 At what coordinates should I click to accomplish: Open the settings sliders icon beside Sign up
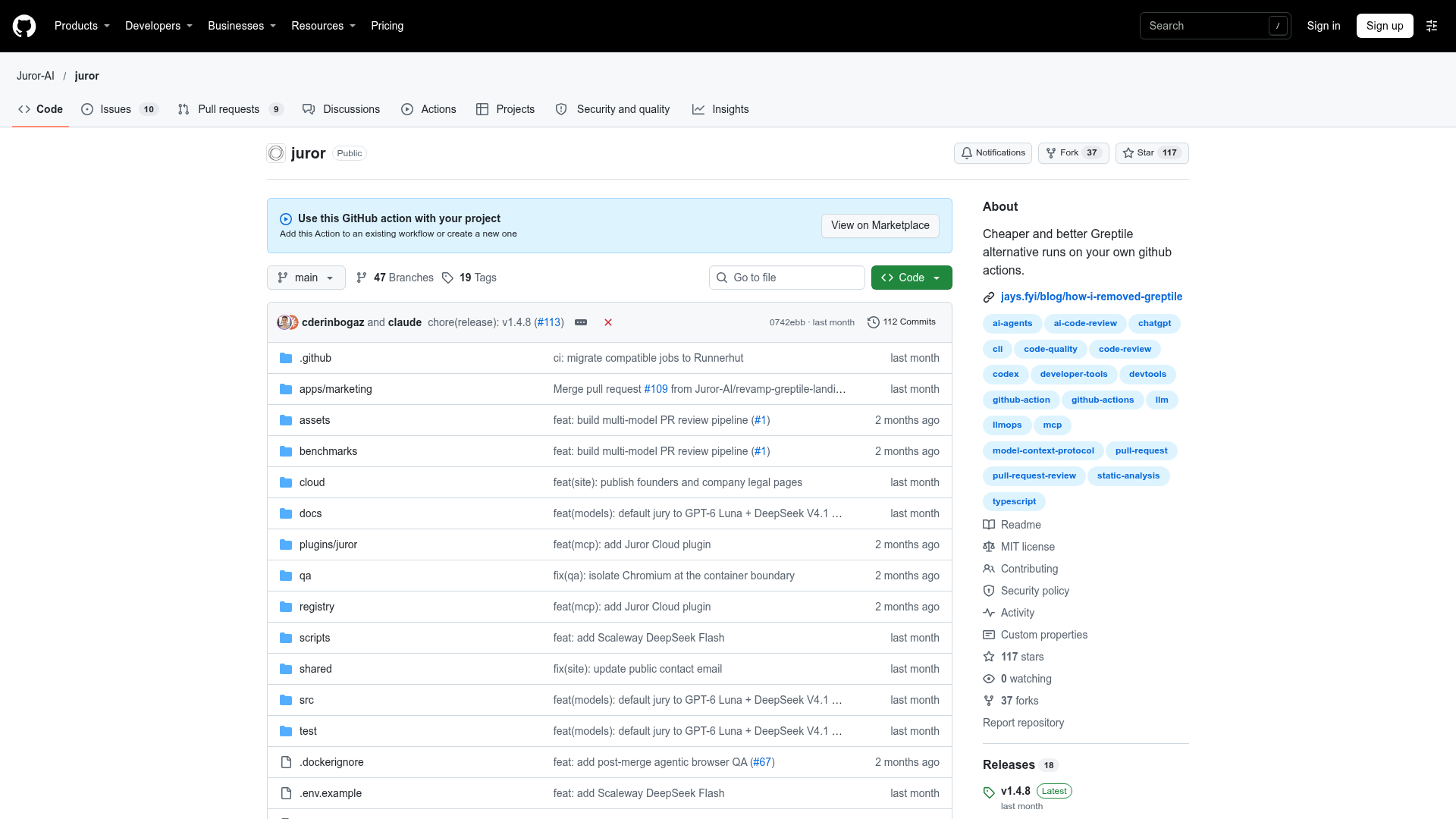click(x=1432, y=26)
